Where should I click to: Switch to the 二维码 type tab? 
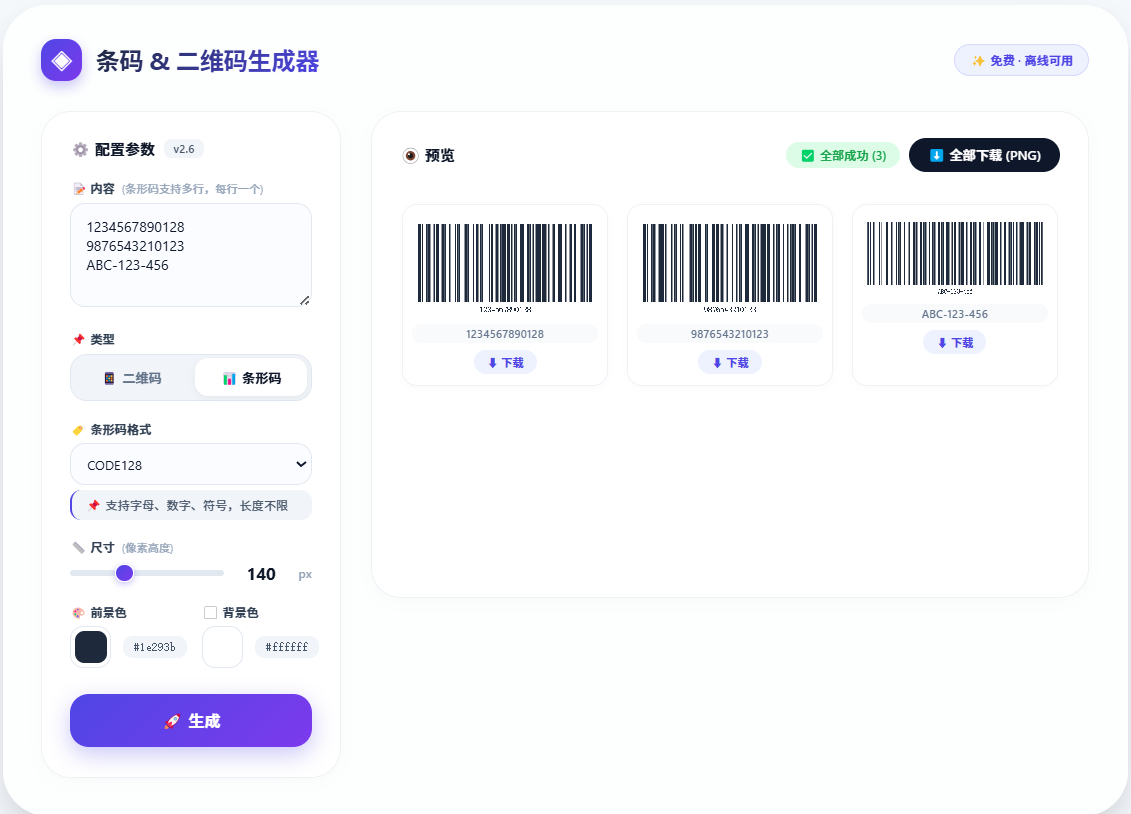(x=133, y=378)
